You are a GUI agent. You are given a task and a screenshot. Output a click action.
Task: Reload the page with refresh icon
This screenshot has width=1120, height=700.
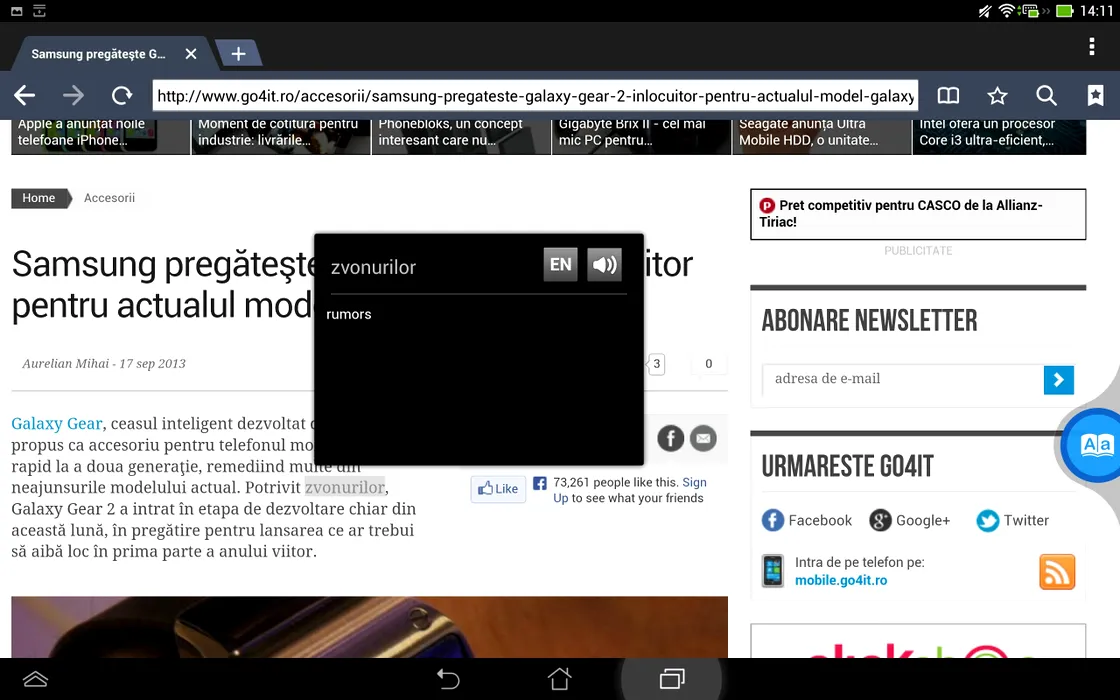tap(122, 96)
